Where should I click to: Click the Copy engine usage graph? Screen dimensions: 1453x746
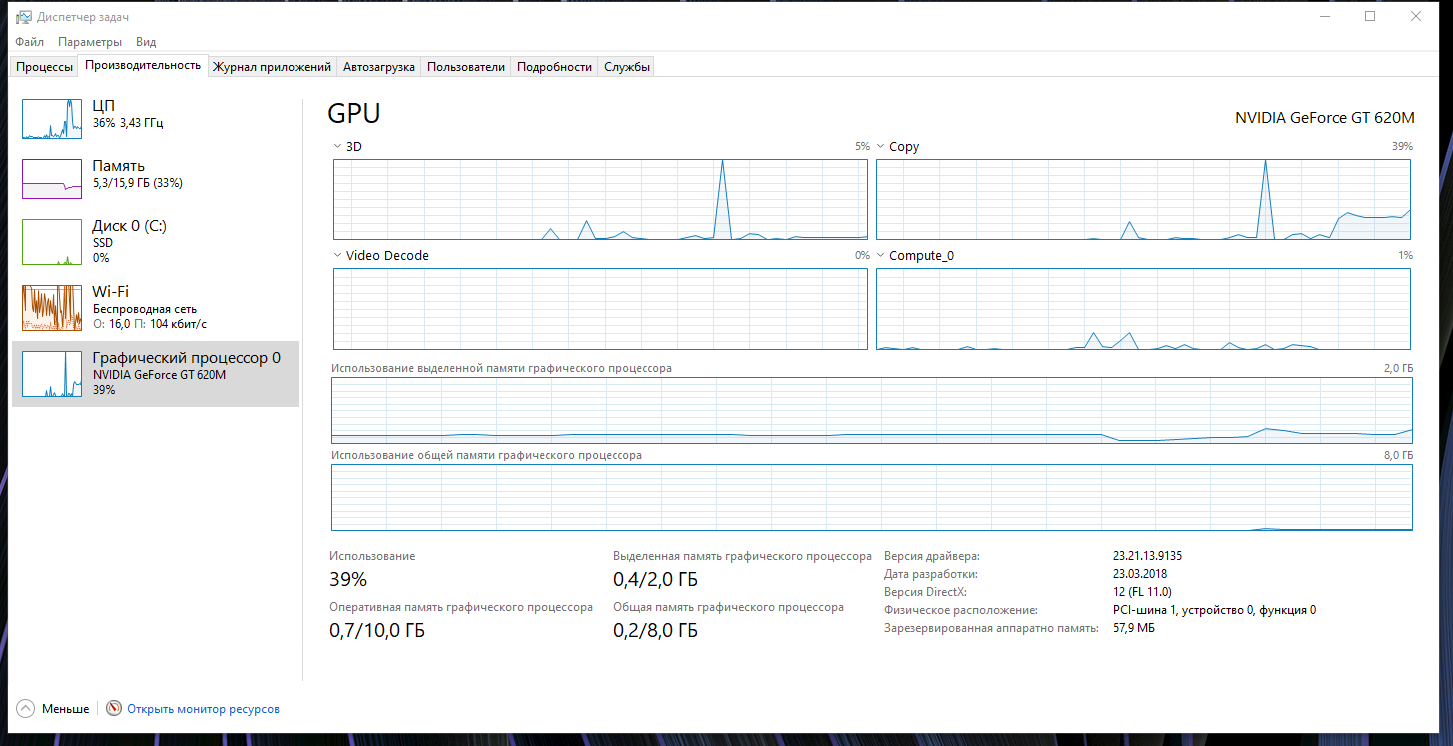tap(1144, 199)
